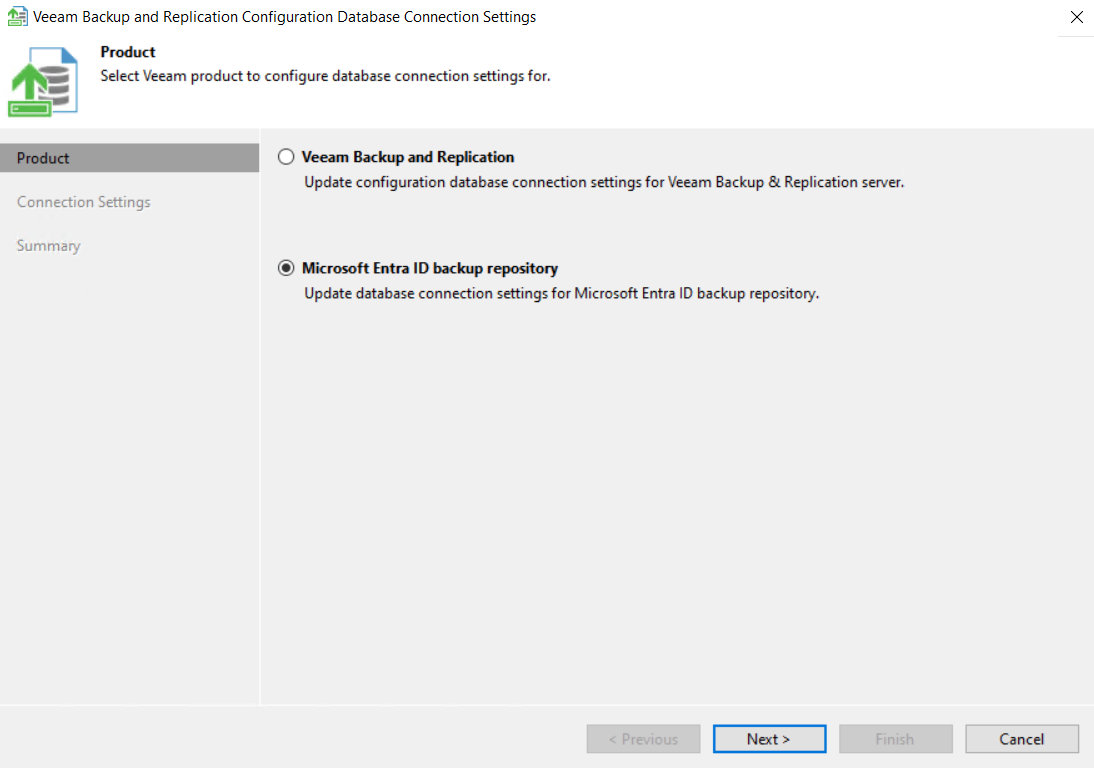Click the bold Veeam Backup and Replication label
The image size is (1094, 768).
(x=409, y=157)
